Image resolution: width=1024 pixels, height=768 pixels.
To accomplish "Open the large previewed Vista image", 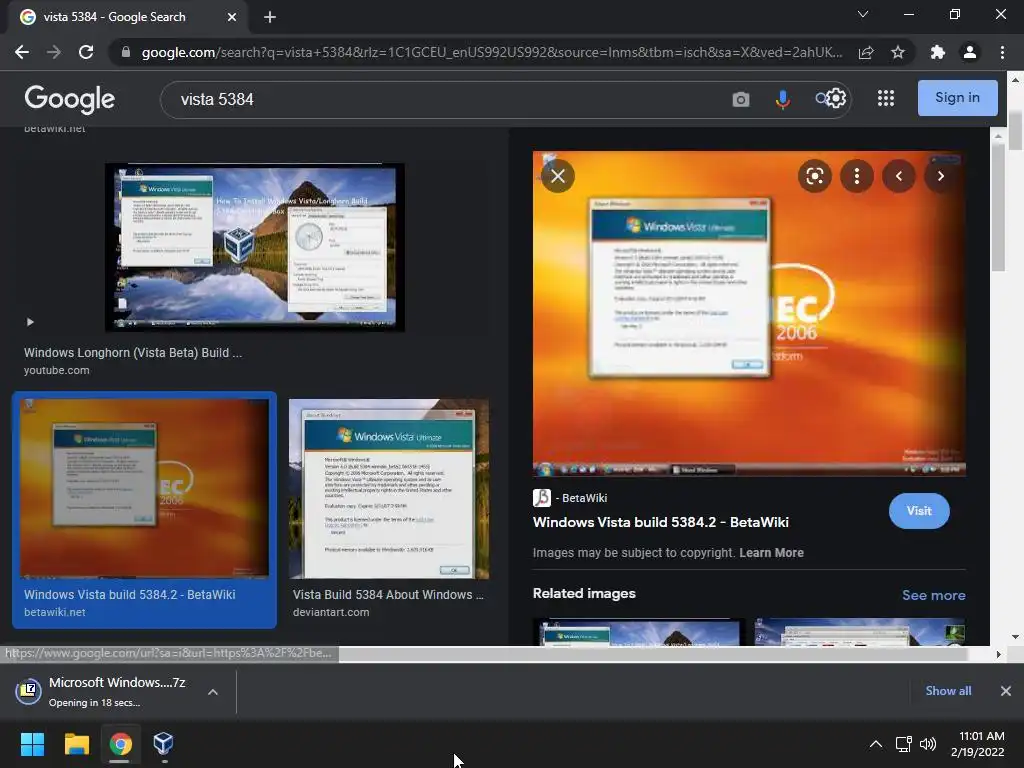I will pos(749,313).
